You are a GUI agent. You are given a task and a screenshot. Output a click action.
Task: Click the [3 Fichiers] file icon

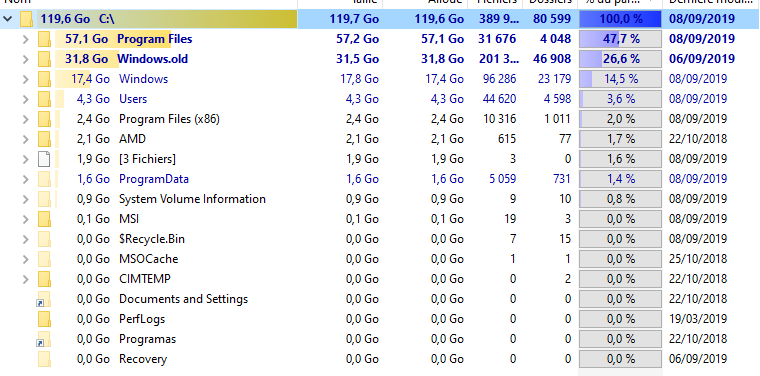coord(44,159)
